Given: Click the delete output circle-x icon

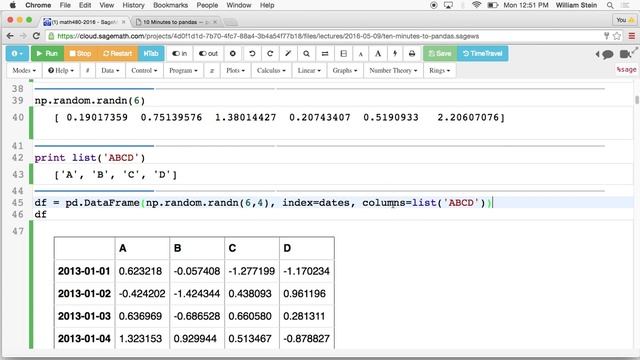Looking at the screenshot, I should click(233, 53).
